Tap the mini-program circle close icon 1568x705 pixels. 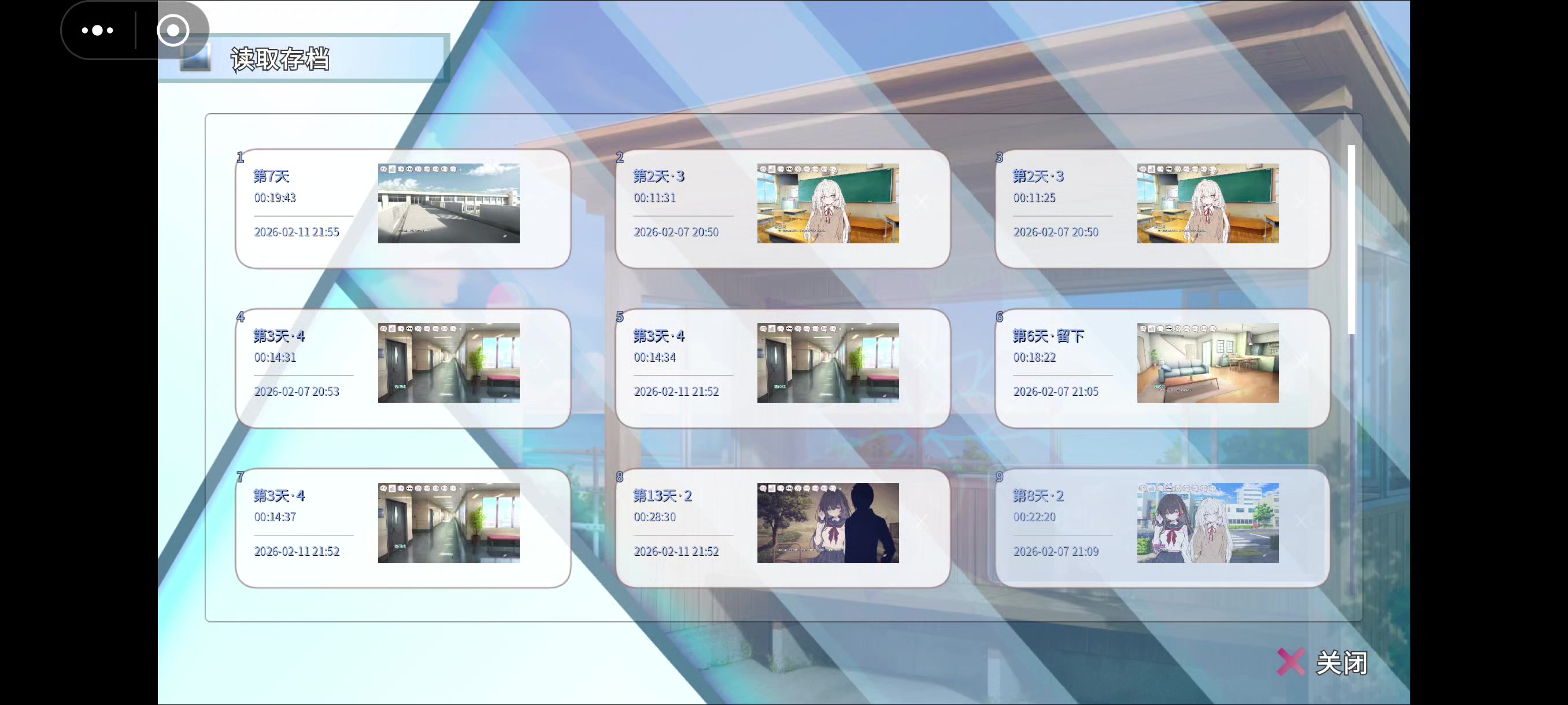(x=173, y=30)
